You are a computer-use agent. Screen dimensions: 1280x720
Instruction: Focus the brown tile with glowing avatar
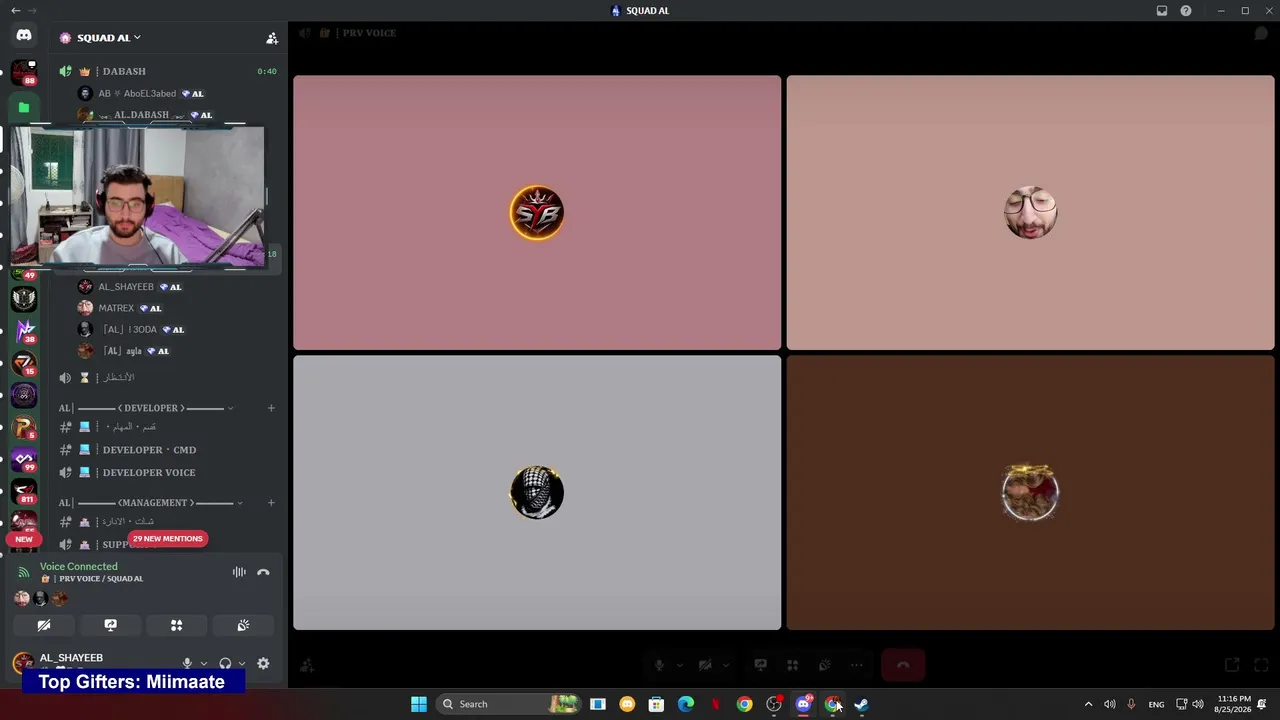(x=1030, y=493)
